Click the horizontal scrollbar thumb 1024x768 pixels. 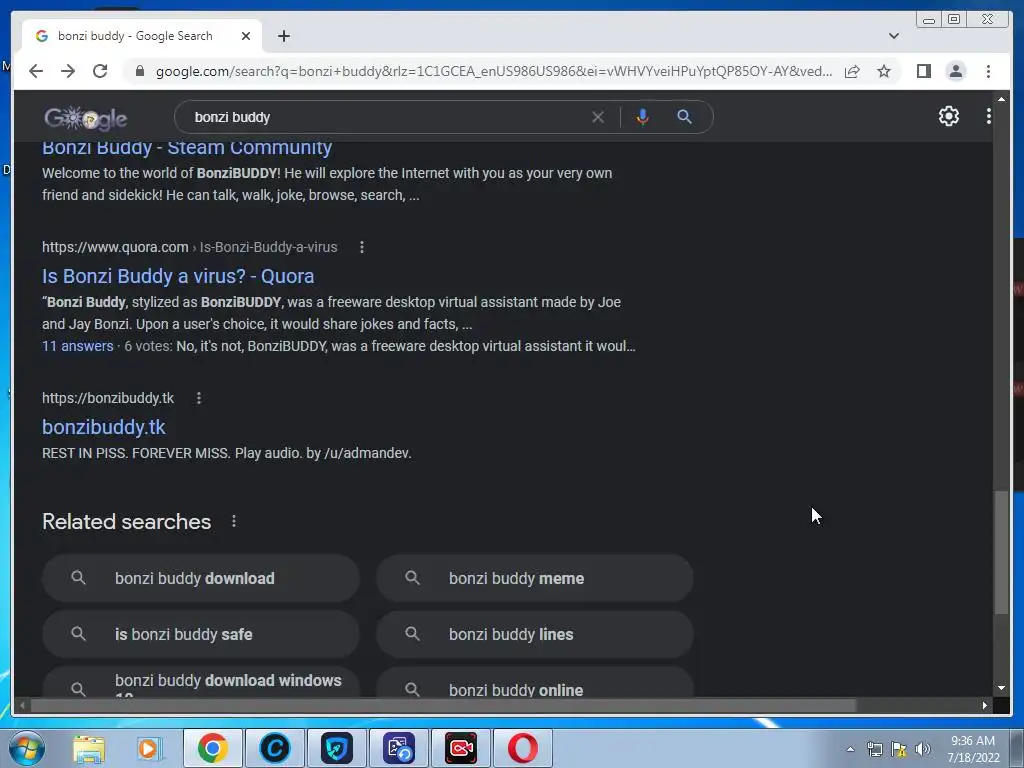pyautogui.click(x=443, y=705)
